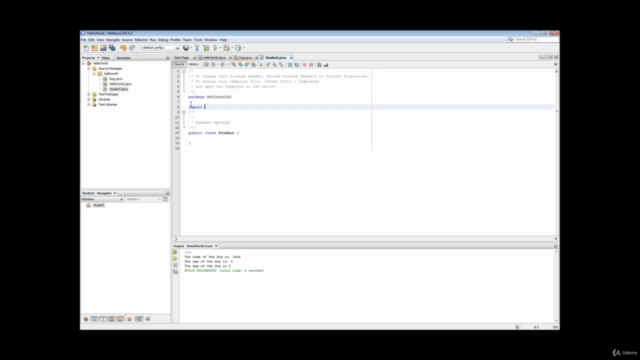
Task: Click the settings icon in Output panel sidebar
Action: 176,272
